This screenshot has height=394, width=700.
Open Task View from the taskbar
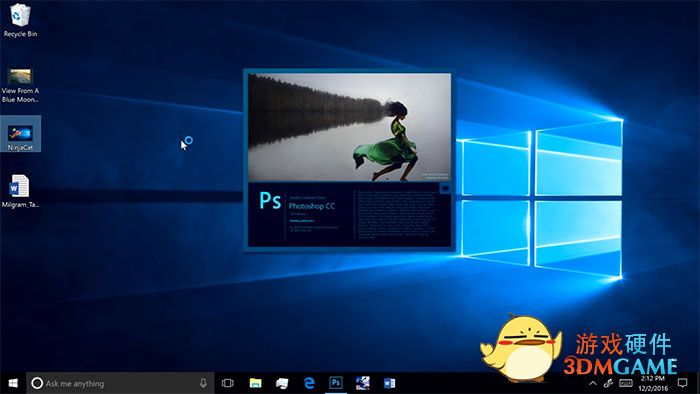(x=228, y=383)
